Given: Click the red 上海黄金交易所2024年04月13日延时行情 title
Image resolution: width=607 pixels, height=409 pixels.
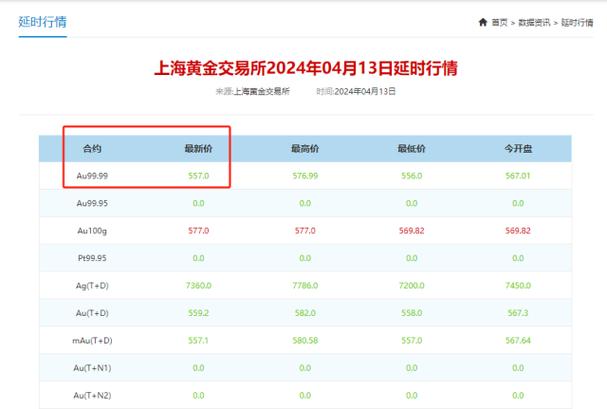Looking at the screenshot, I should 306,68.
